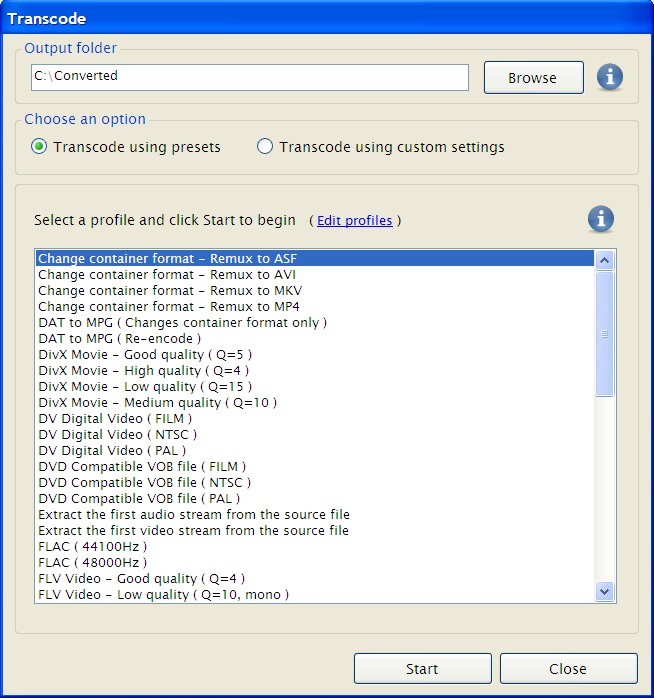Click info icon beside Edit profiles
The width and height of the screenshot is (654, 698).
(601, 219)
